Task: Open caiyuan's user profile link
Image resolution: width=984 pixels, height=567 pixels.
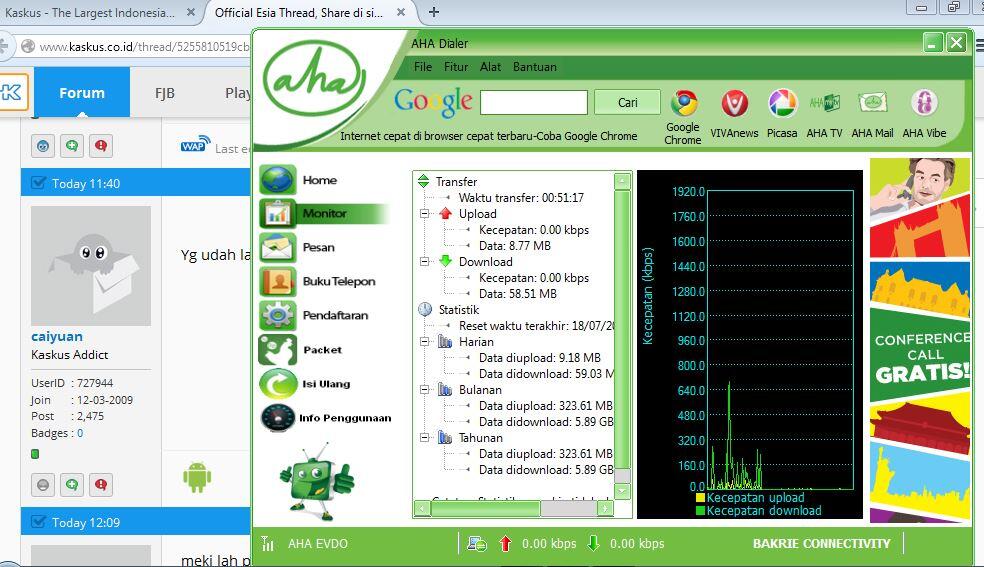Action: pos(57,337)
